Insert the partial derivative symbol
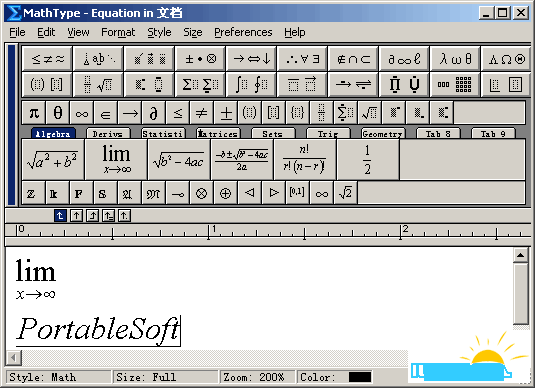This screenshot has height=388, width=535. coord(154,113)
